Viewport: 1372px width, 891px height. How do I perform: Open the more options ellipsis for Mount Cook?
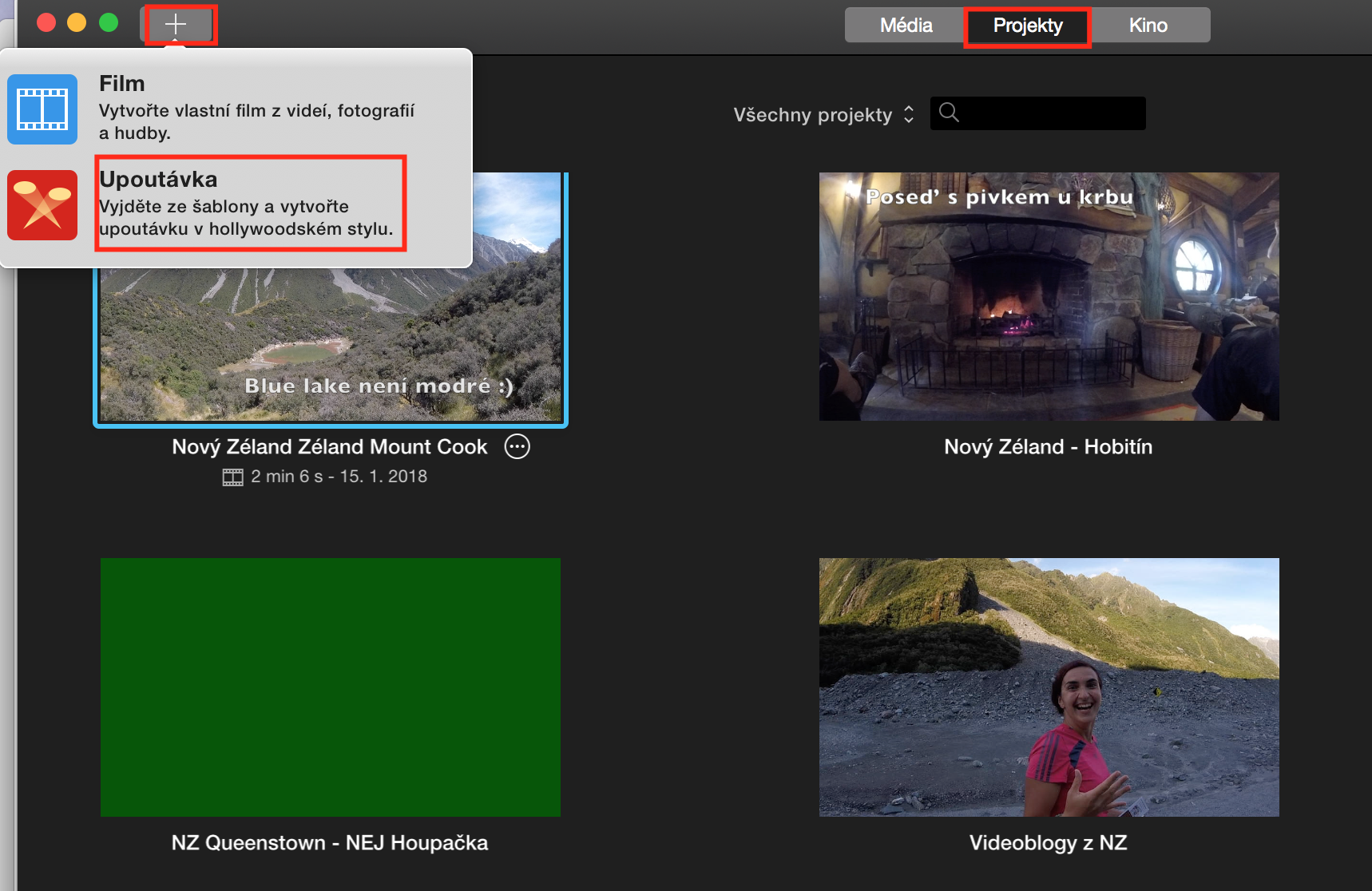pos(517,447)
